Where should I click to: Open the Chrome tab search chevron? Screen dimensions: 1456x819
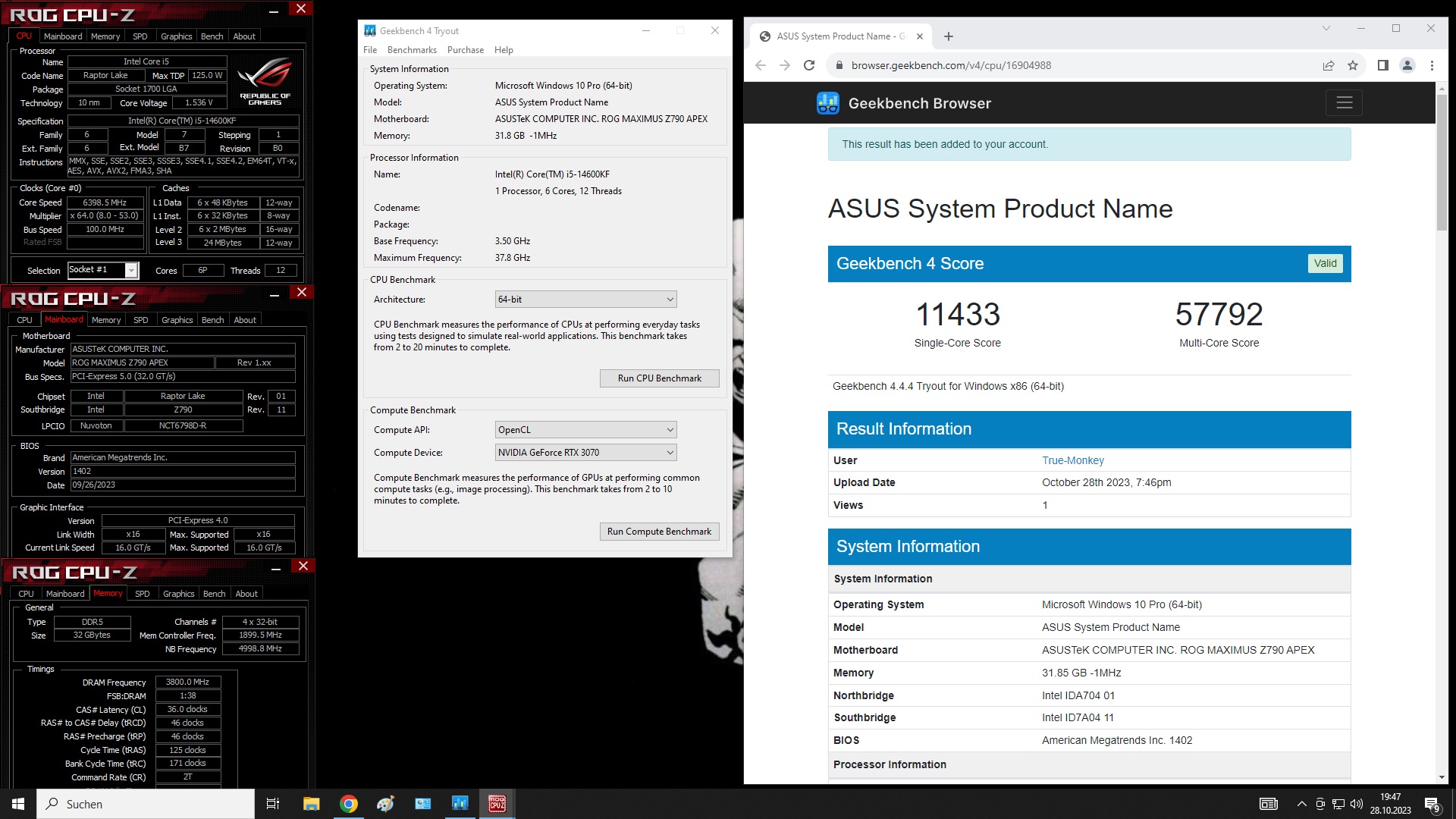pyautogui.click(x=1326, y=28)
